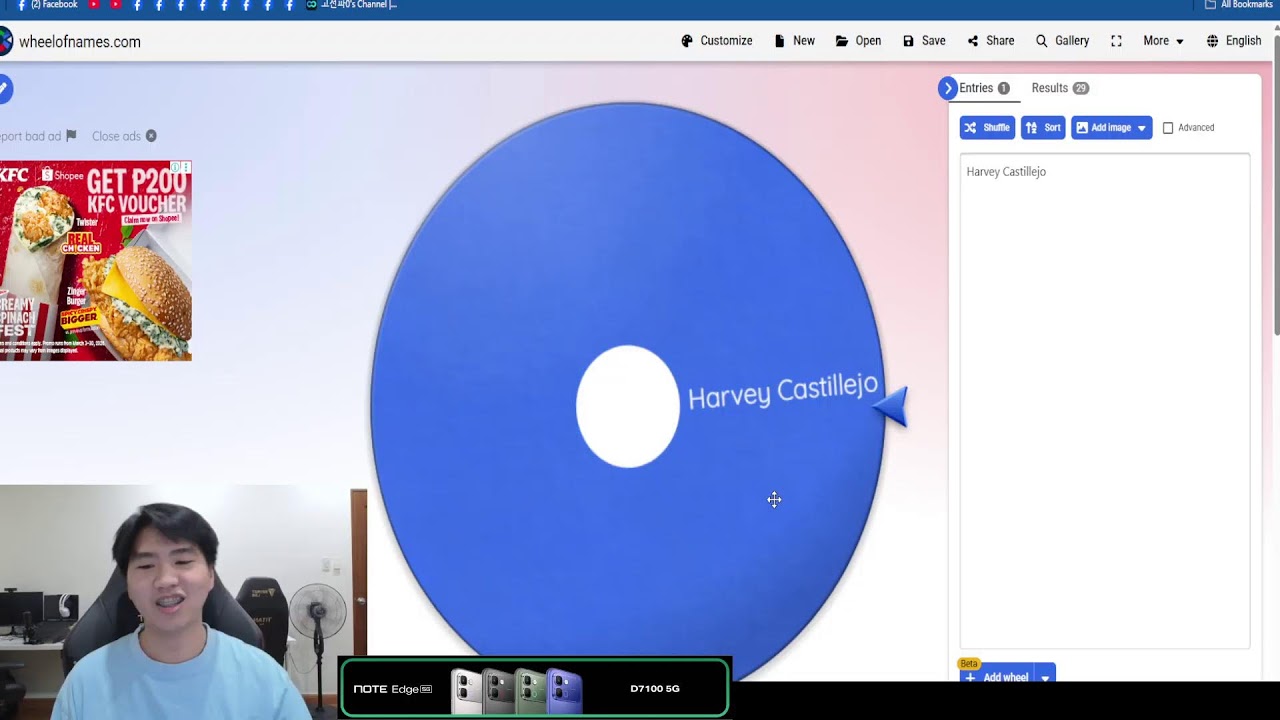Open a saved wheel with Open
Viewport: 1280px width, 720px height.
tap(858, 41)
